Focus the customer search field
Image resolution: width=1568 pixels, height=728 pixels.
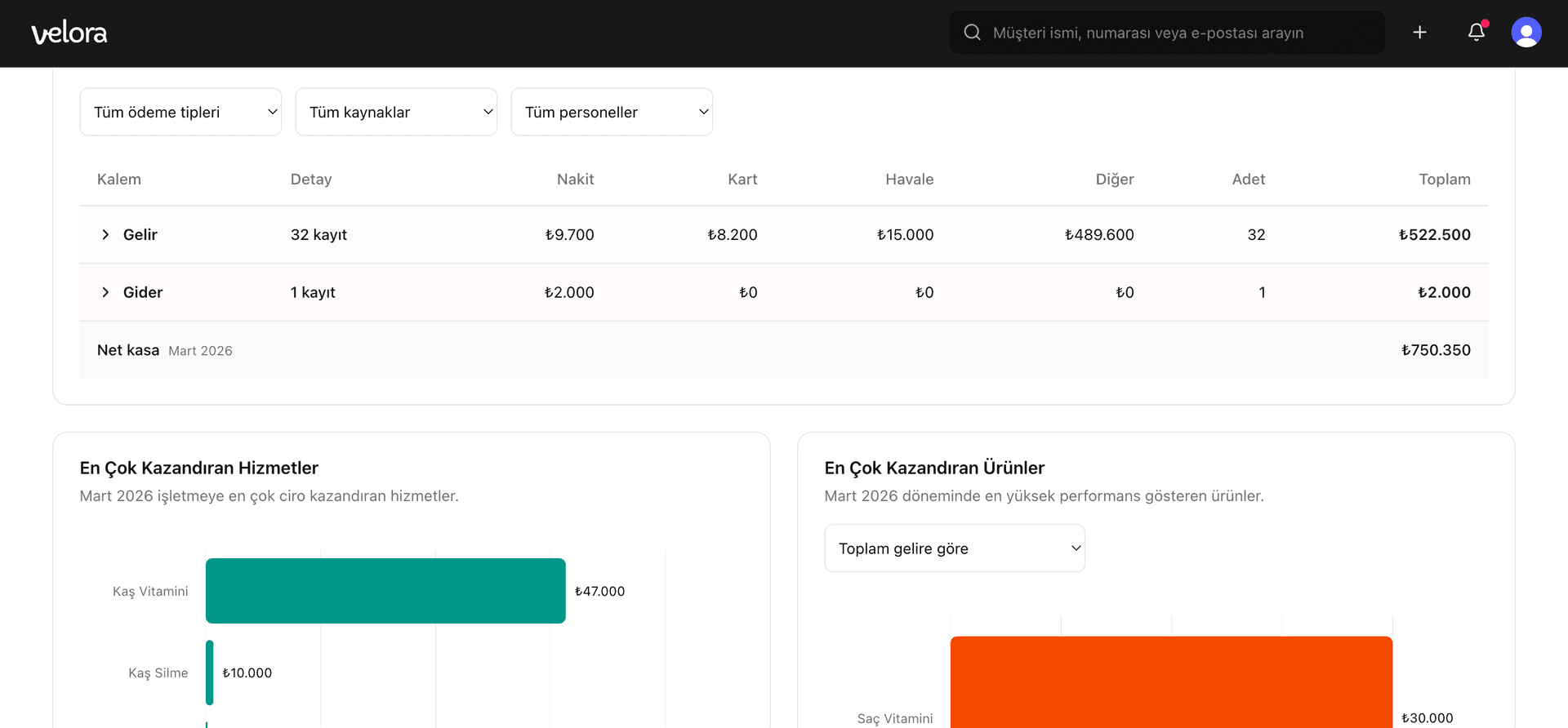[x=1176, y=33]
